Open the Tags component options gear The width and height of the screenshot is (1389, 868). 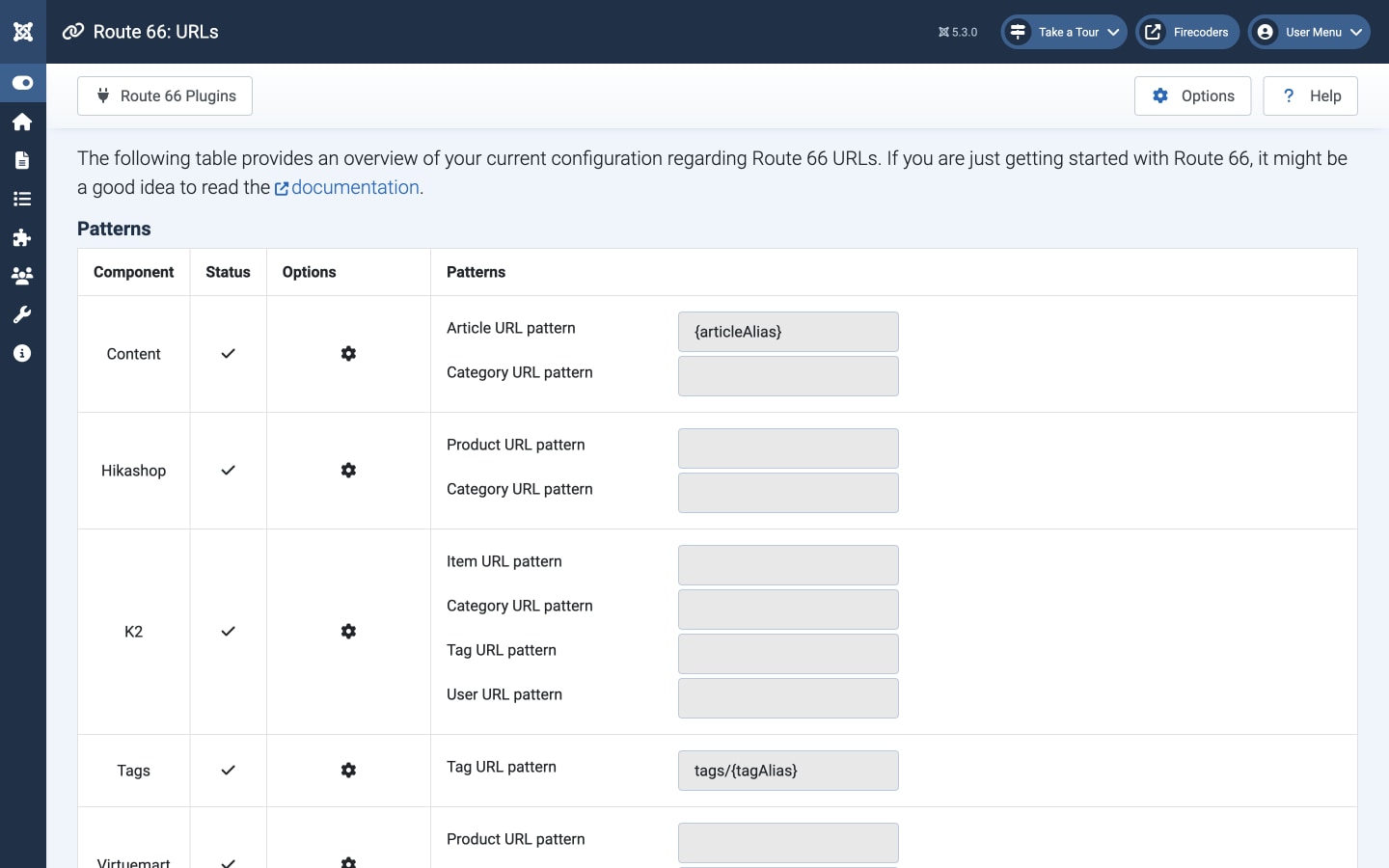coord(348,771)
